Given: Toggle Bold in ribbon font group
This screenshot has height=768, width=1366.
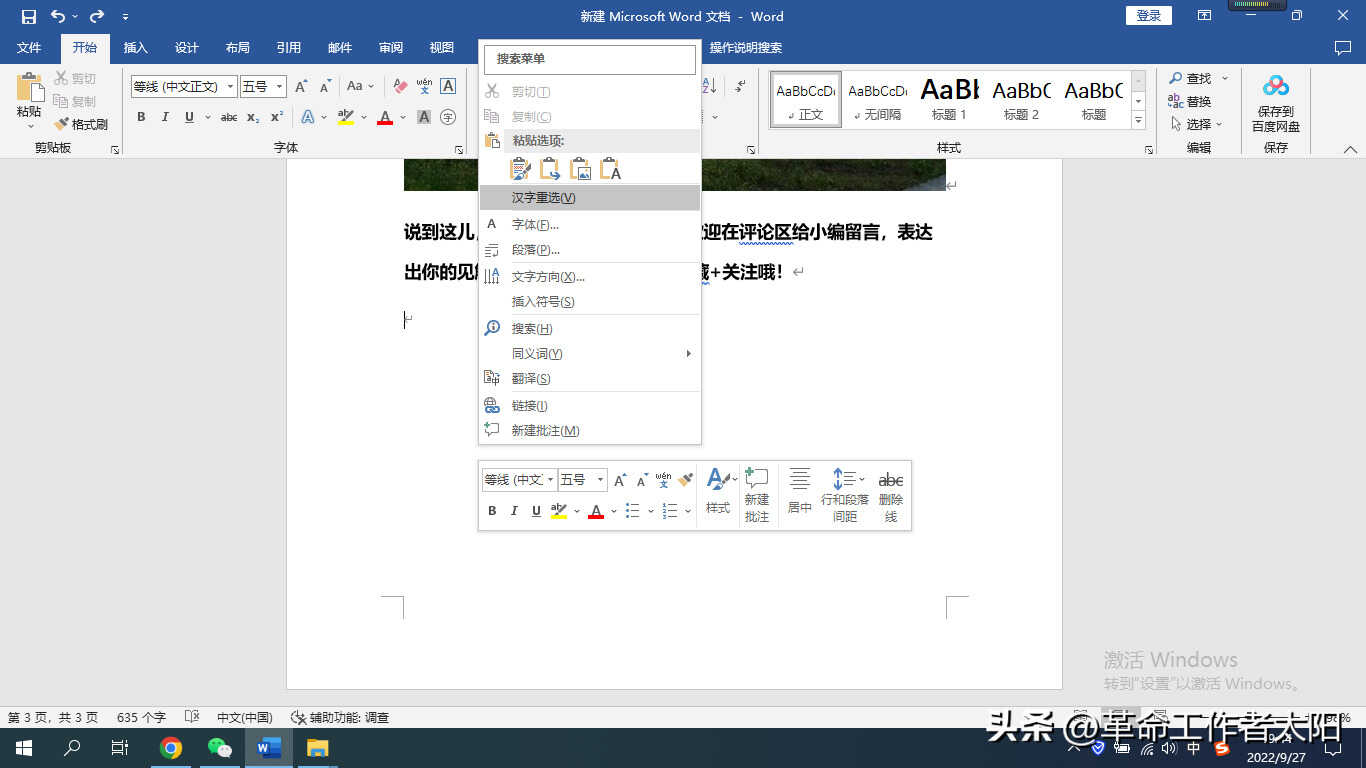Looking at the screenshot, I should (x=141, y=117).
